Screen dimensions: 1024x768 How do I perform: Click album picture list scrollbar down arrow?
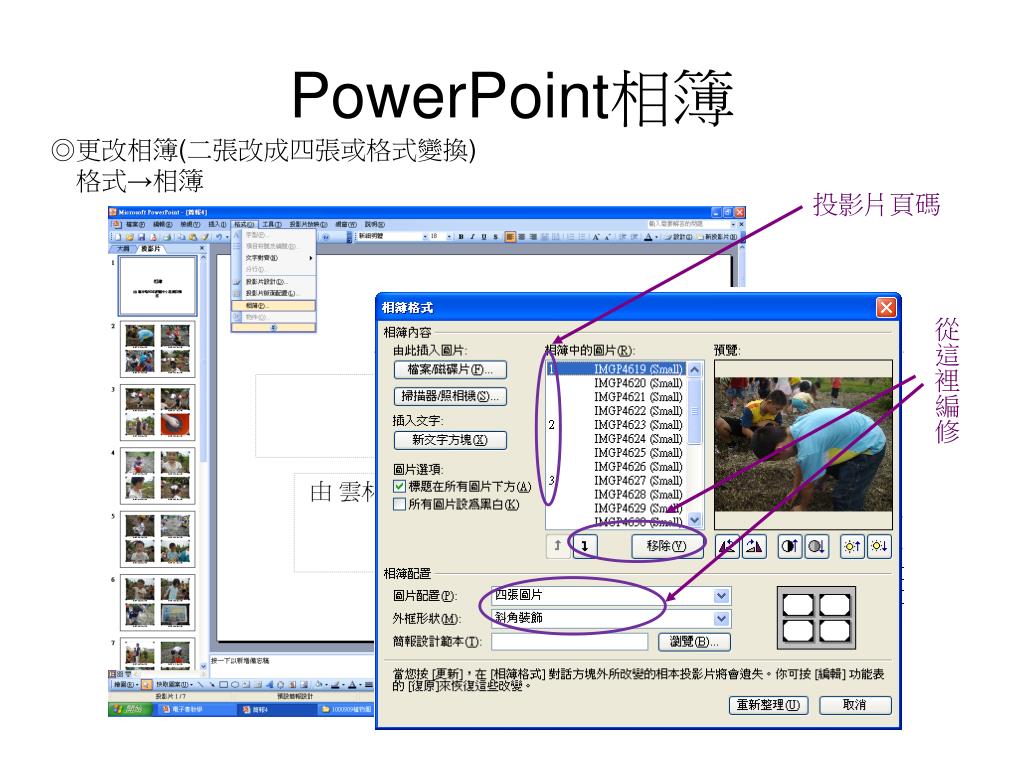[695, 520]
